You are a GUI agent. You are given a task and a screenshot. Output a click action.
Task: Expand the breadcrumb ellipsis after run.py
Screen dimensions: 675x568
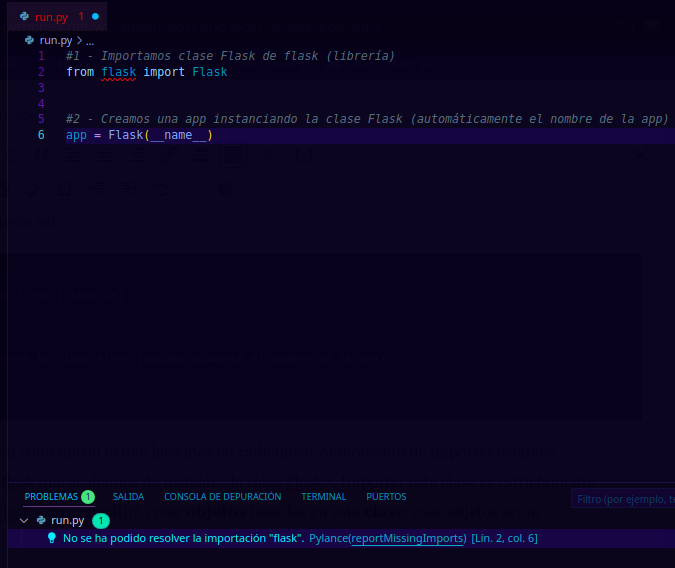pos(89,40)
